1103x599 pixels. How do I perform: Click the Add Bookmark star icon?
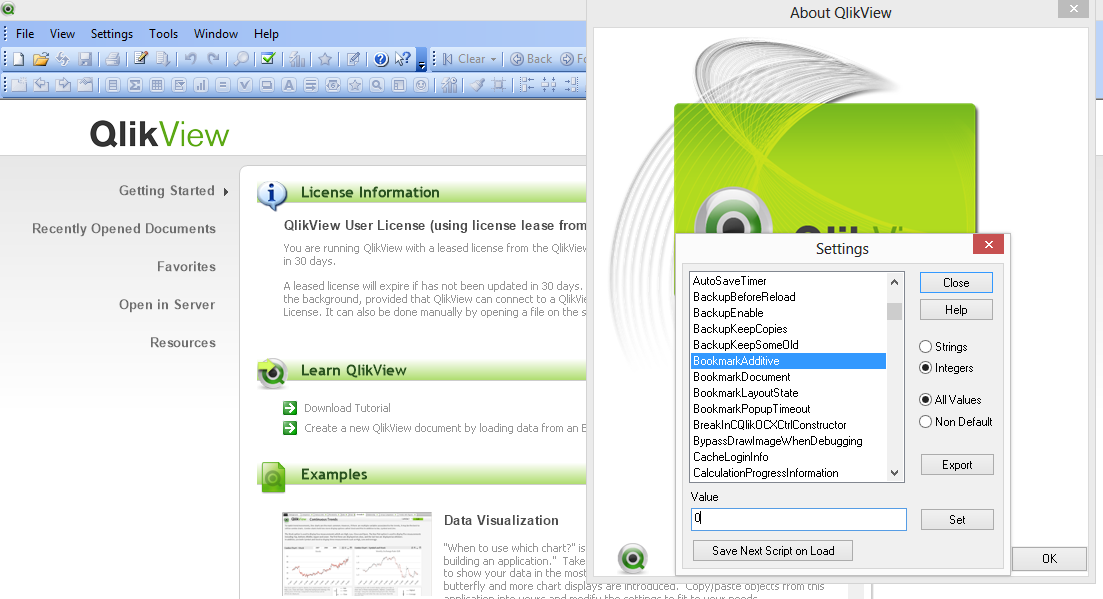325,59
